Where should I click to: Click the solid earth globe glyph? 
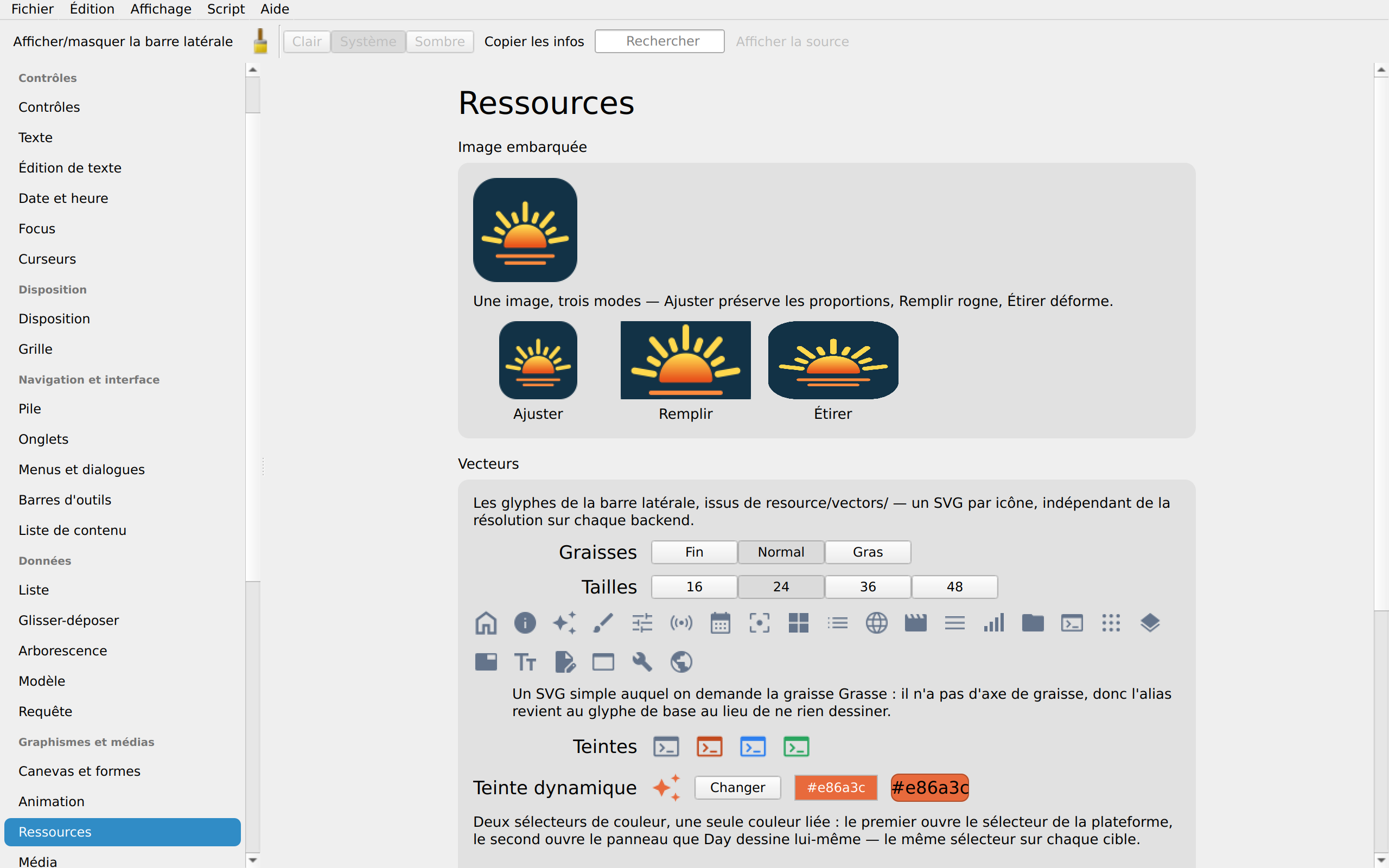681,662
